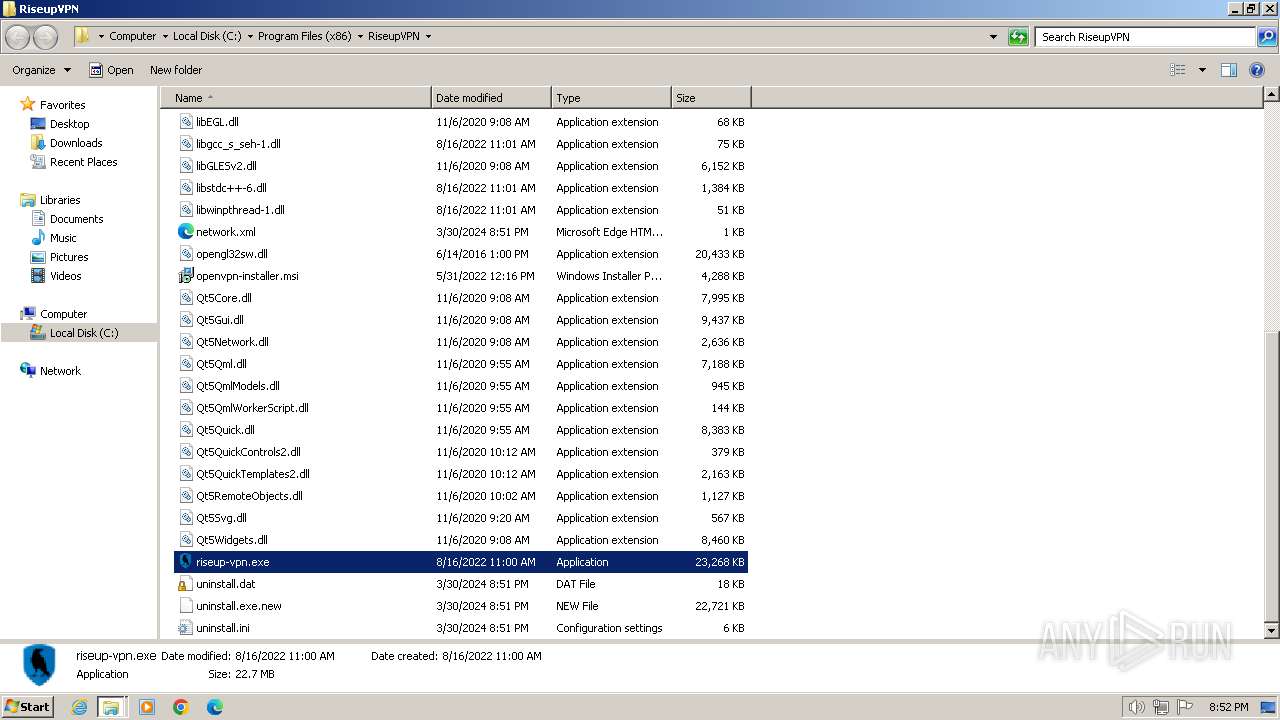The image size is (1280, 720).
Task: Select the libEGL.dll file icon
Action: [x=185, y=122]
